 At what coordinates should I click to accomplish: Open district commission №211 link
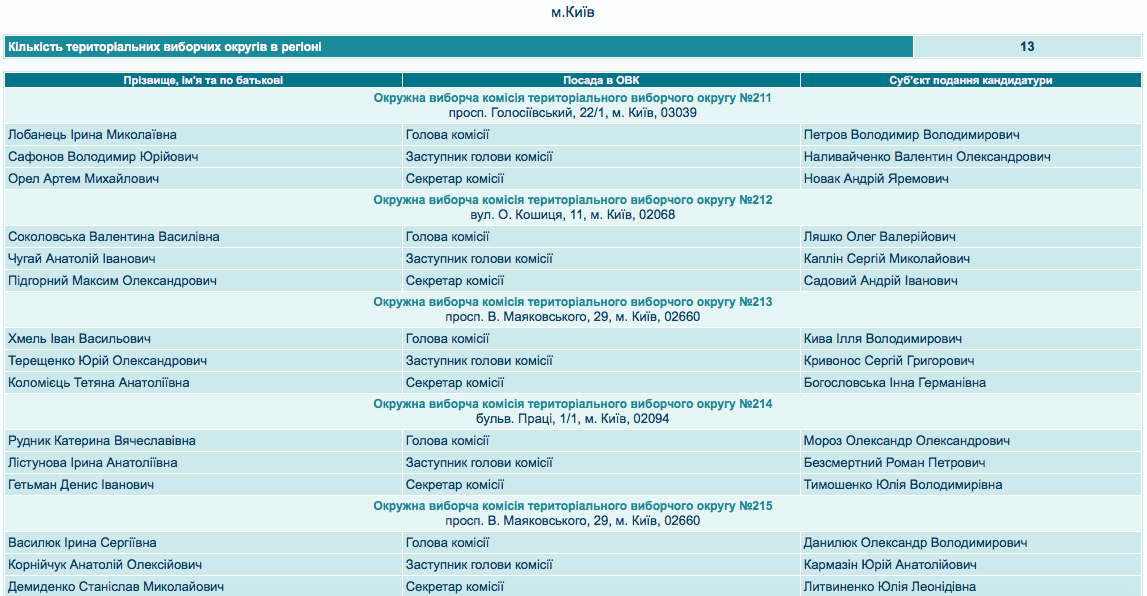click(x=572, y=98)
